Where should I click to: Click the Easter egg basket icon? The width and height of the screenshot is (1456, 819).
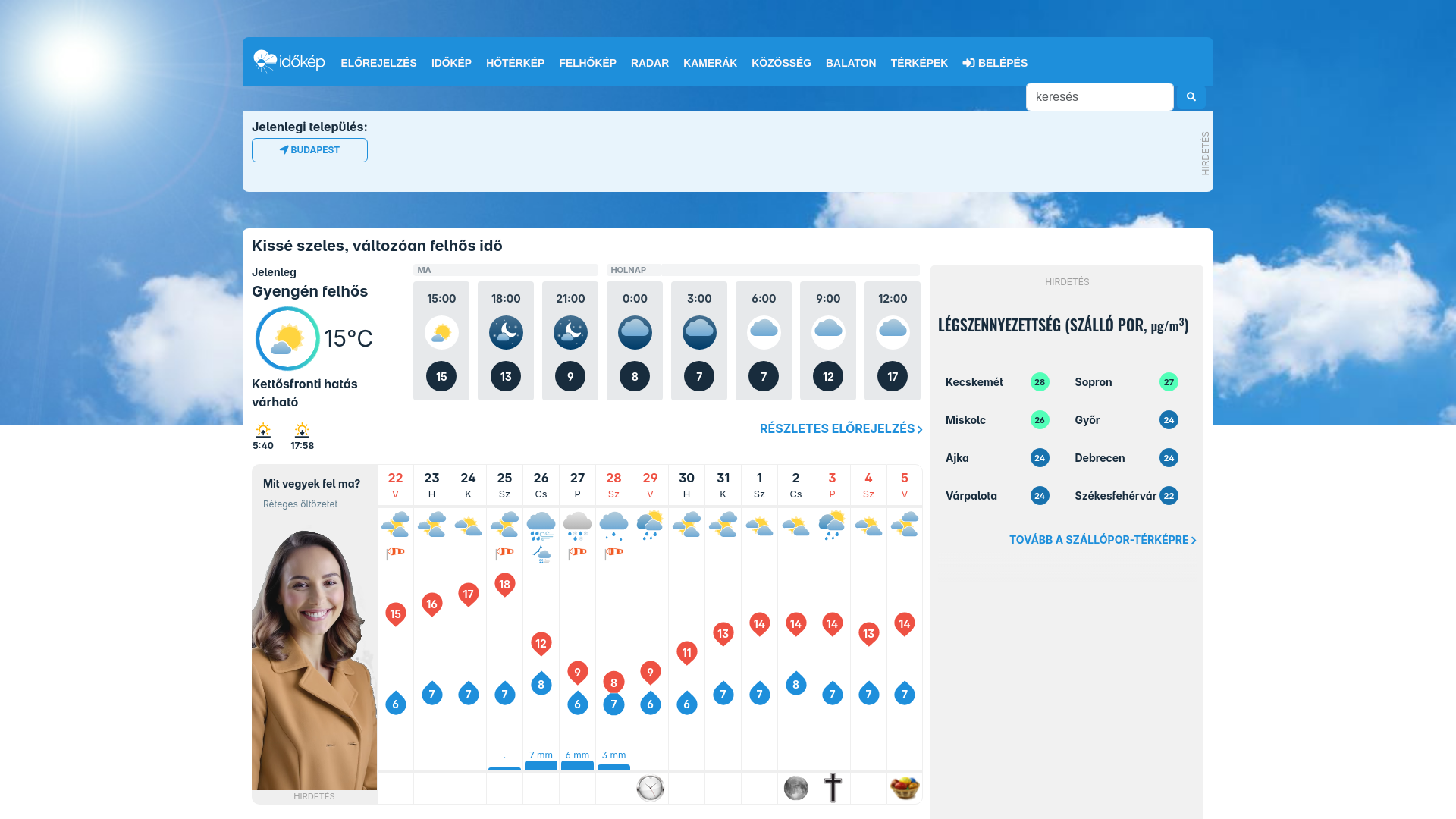905,788
